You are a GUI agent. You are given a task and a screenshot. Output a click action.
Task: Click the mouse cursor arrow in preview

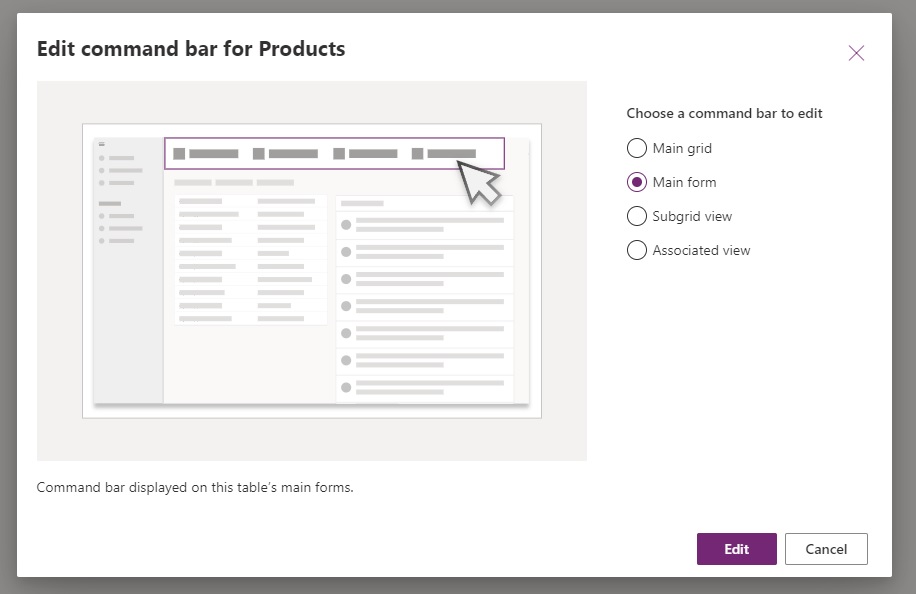[x=478, y=183]
